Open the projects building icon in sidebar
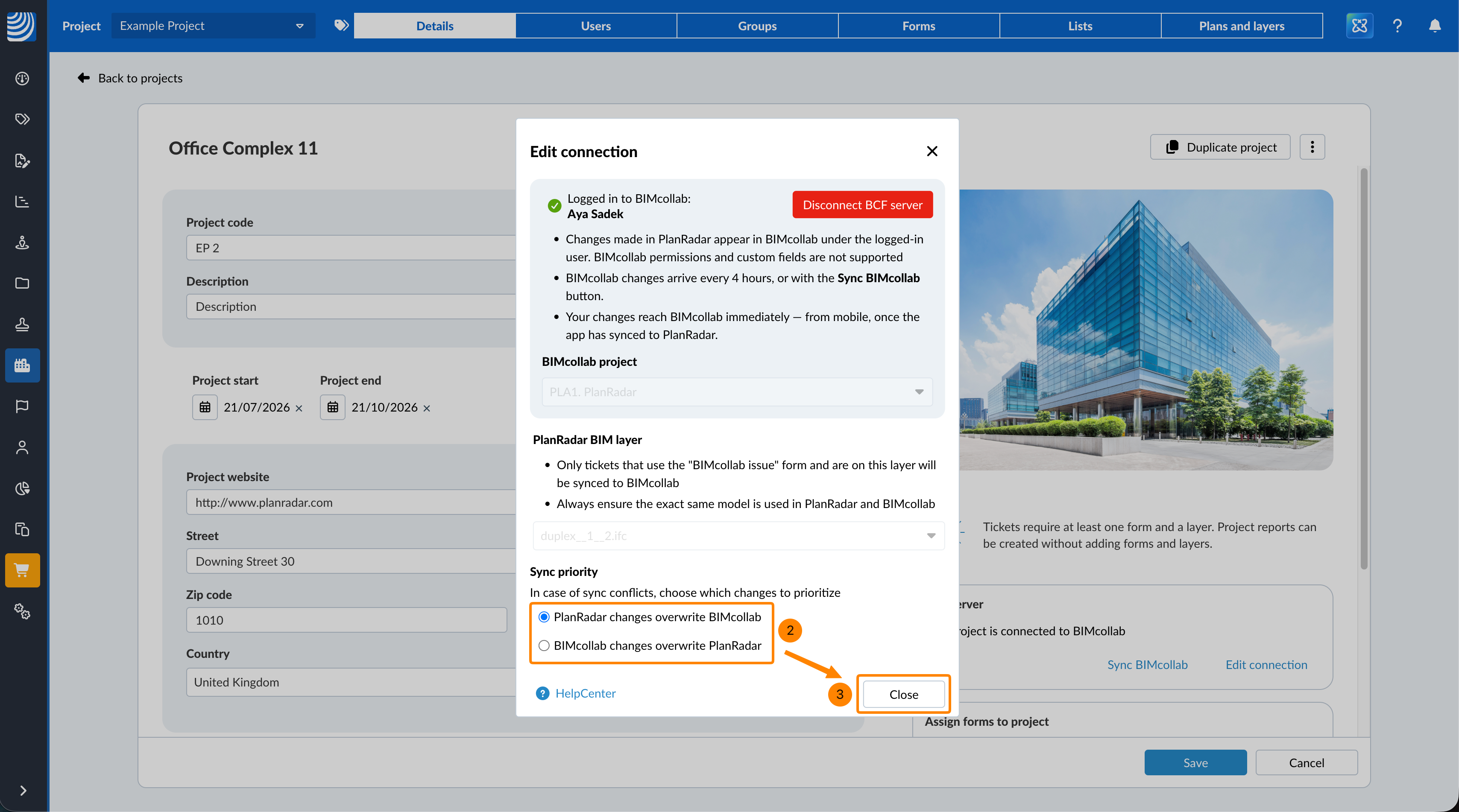 (x=22, y=365)
